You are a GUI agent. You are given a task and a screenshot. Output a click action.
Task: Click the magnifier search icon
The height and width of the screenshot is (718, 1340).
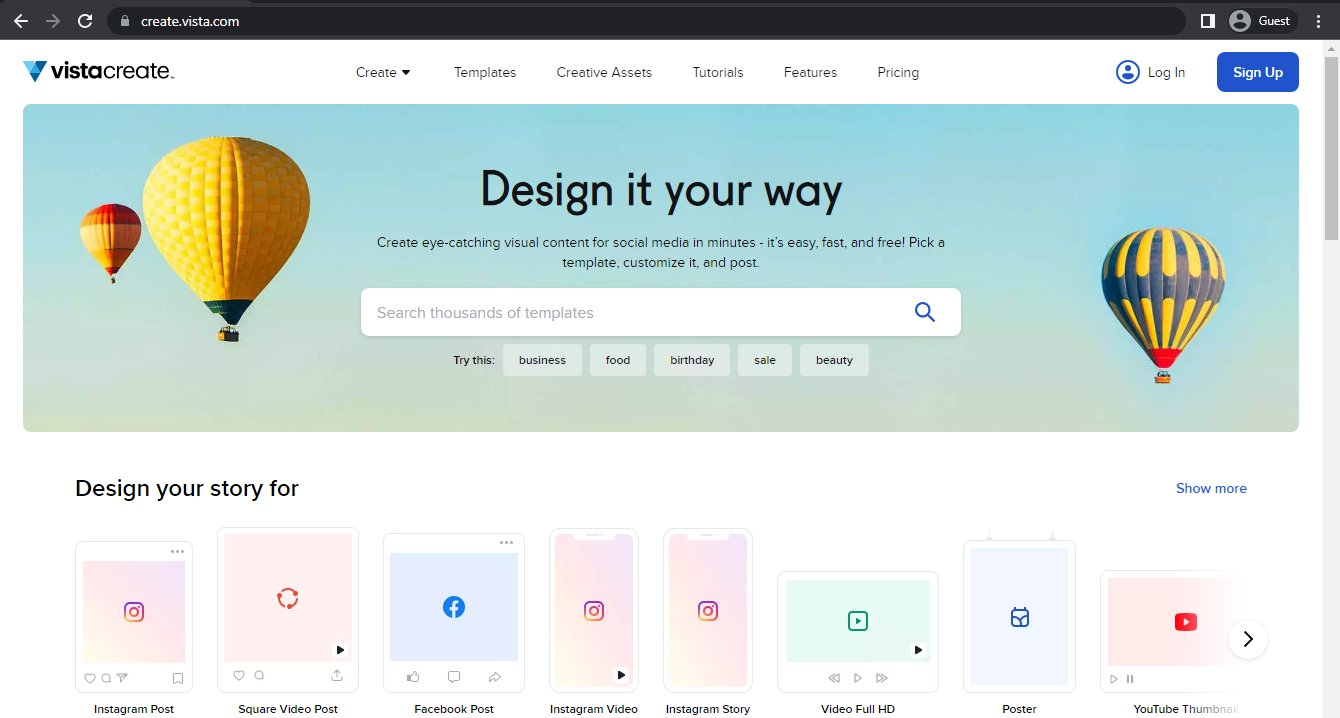[925, 312]
